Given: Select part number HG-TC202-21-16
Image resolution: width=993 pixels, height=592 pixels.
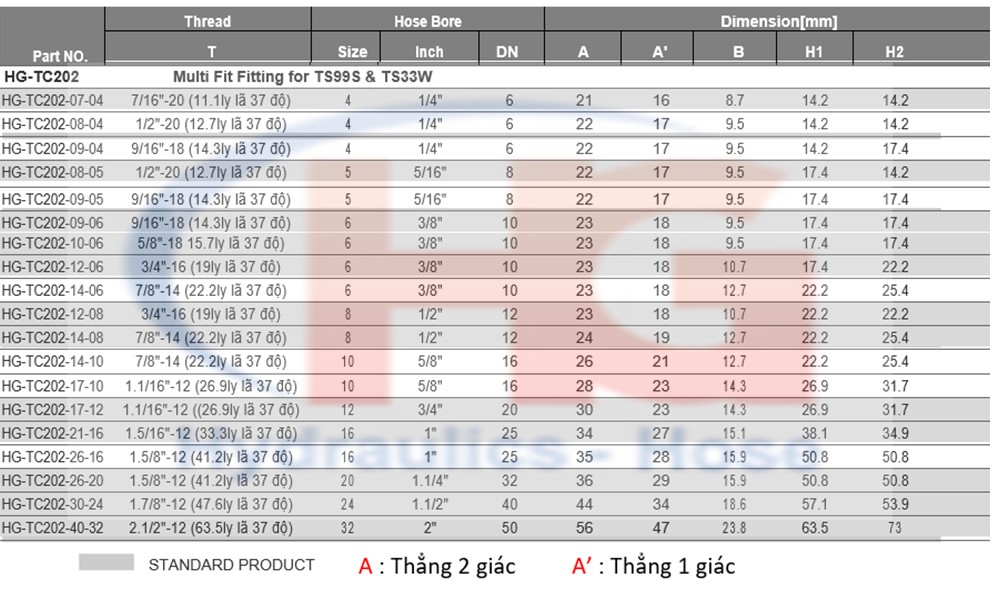Looking at the screenshot, I should [53, 433].
